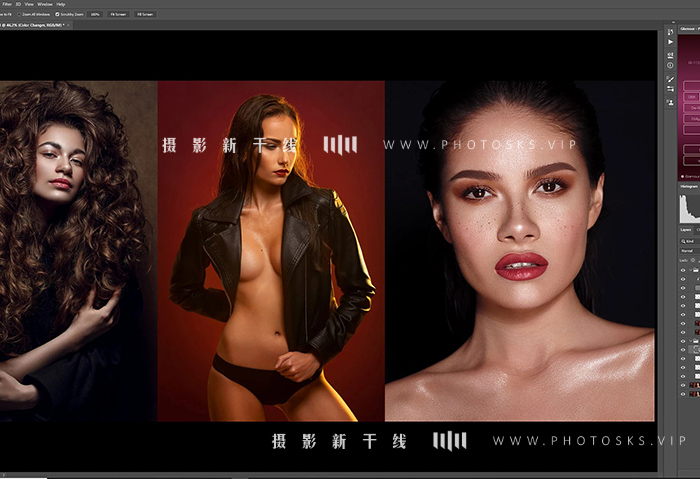Open the circular clock icon in dock
The image size is (700, 479).
click(x=670, y=66)
